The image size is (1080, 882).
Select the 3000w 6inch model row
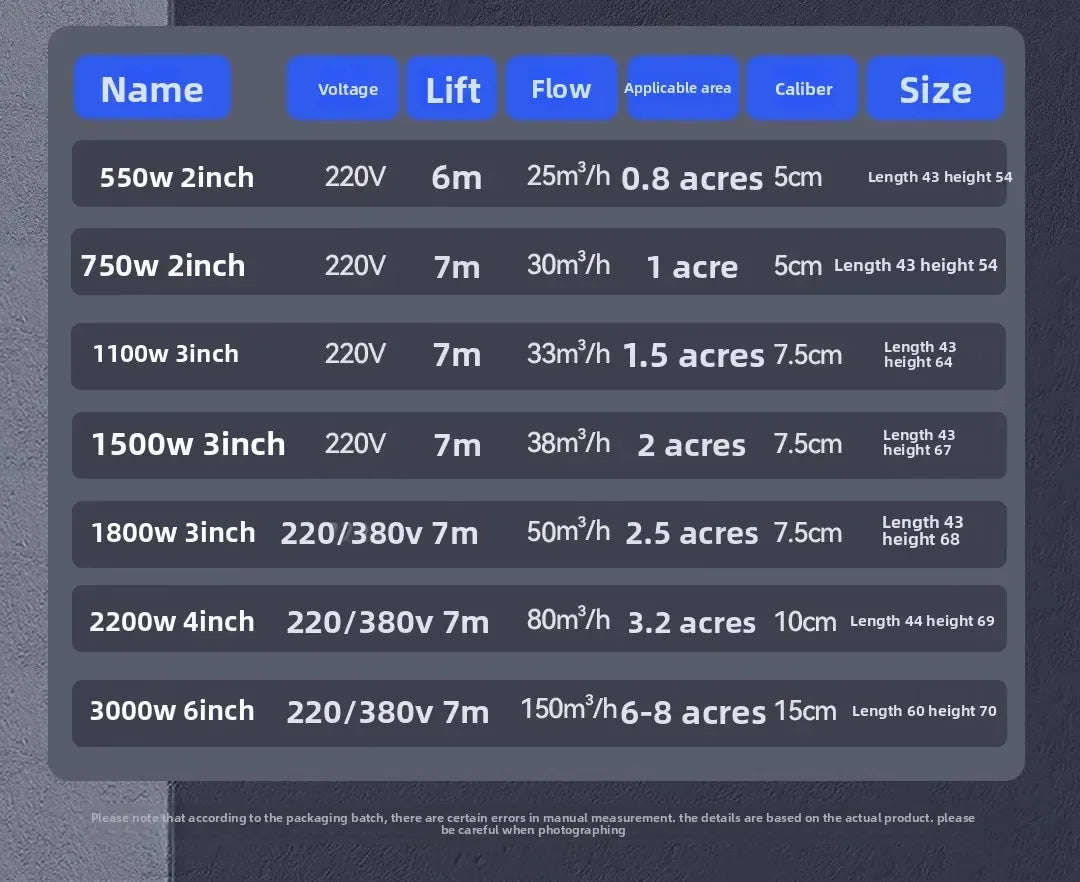pos(539,713)
